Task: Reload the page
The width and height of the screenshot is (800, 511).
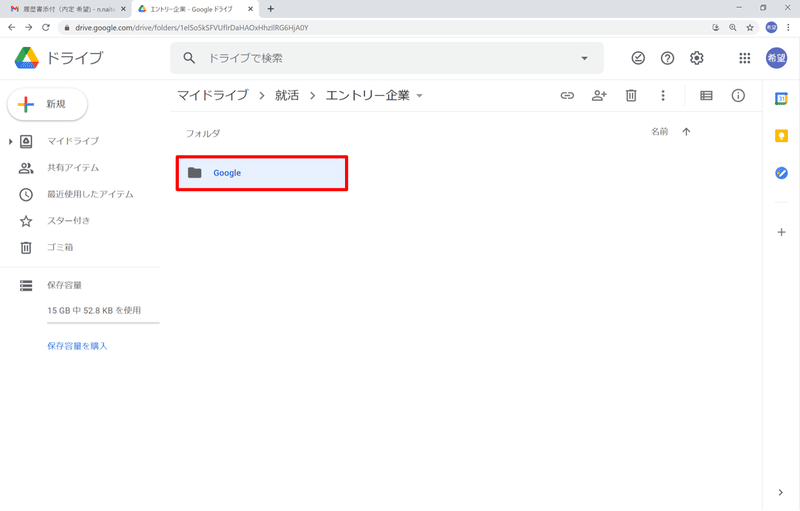Action: [x=46, y=28]
